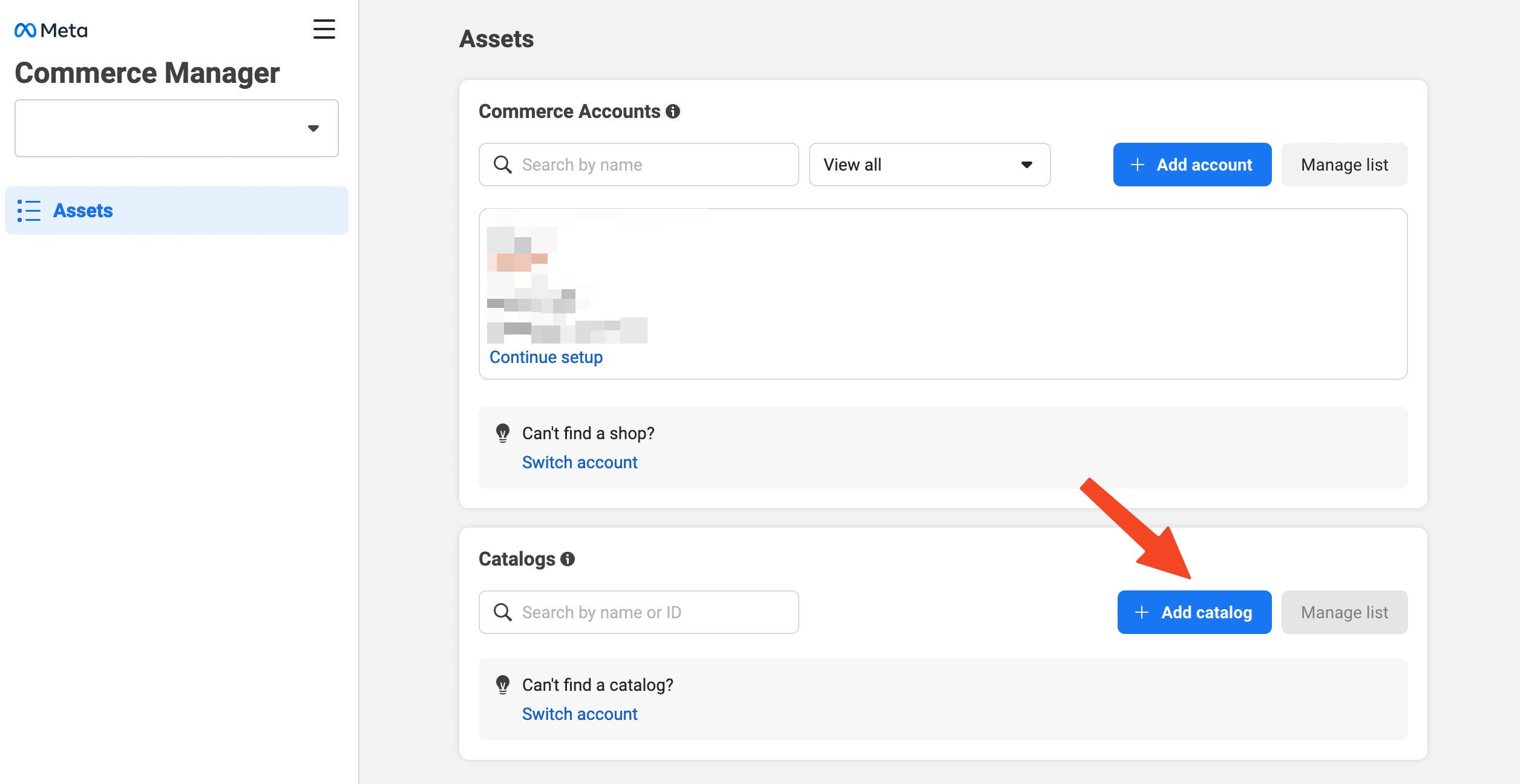Click Manage list next to Catalogs
Image resolution: width=1520 pixels, height=784 pixels.
(1345, 612)
